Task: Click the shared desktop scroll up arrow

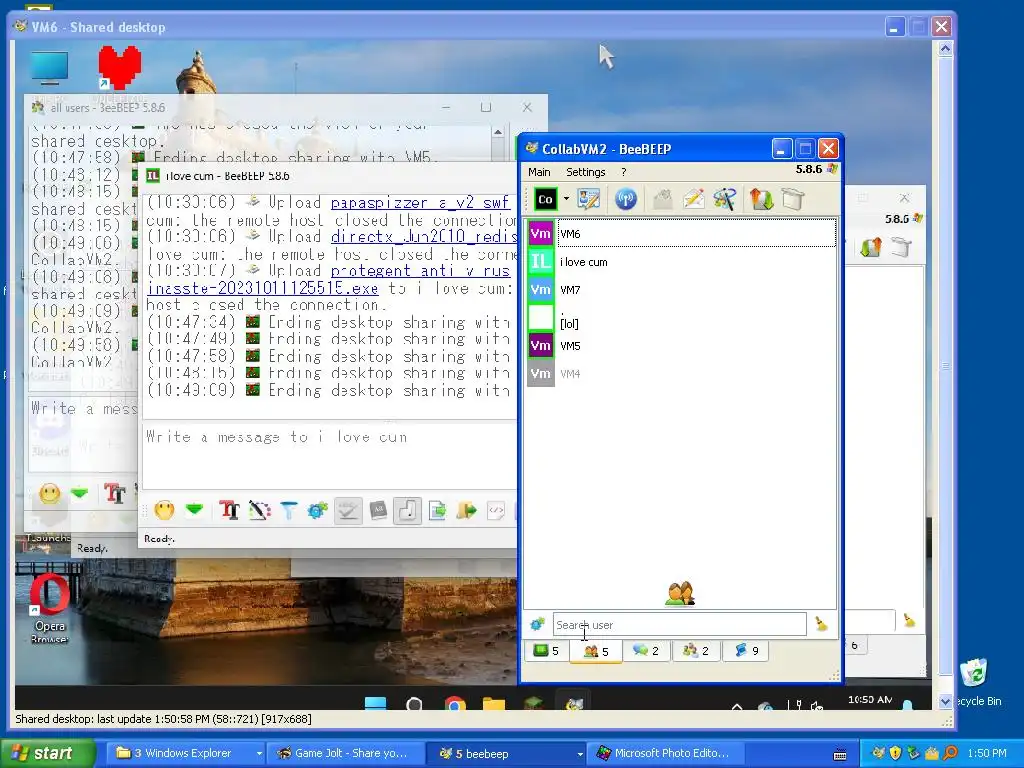Action: click(945, 48)
